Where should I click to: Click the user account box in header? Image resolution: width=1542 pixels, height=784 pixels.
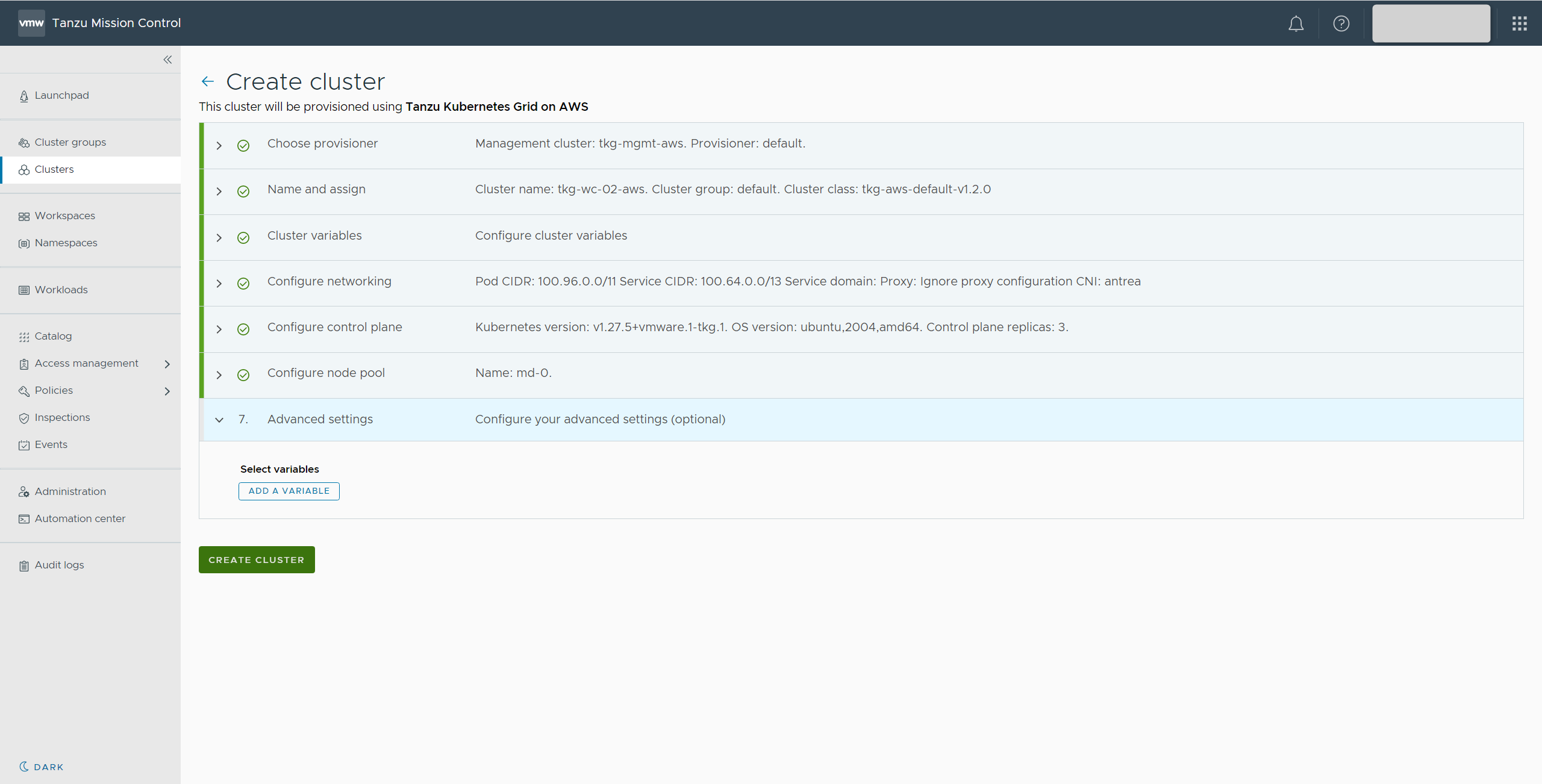pyautogui.click(x=1431, y=23)
